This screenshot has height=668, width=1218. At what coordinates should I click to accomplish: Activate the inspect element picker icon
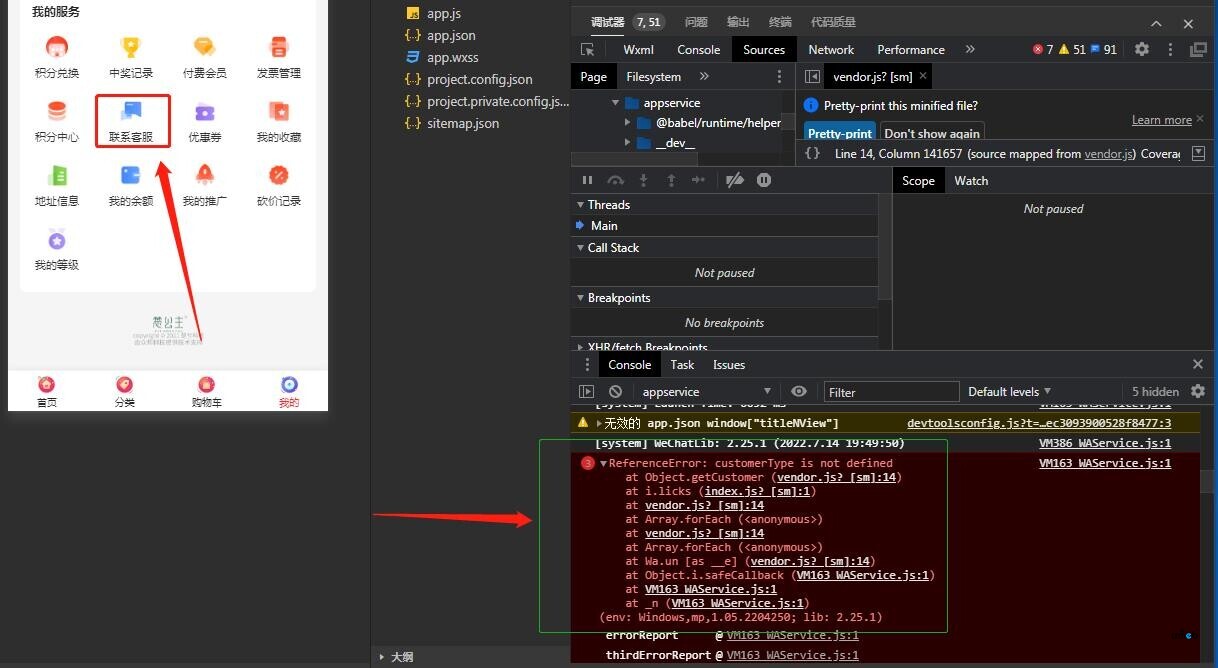coord(588,49)
